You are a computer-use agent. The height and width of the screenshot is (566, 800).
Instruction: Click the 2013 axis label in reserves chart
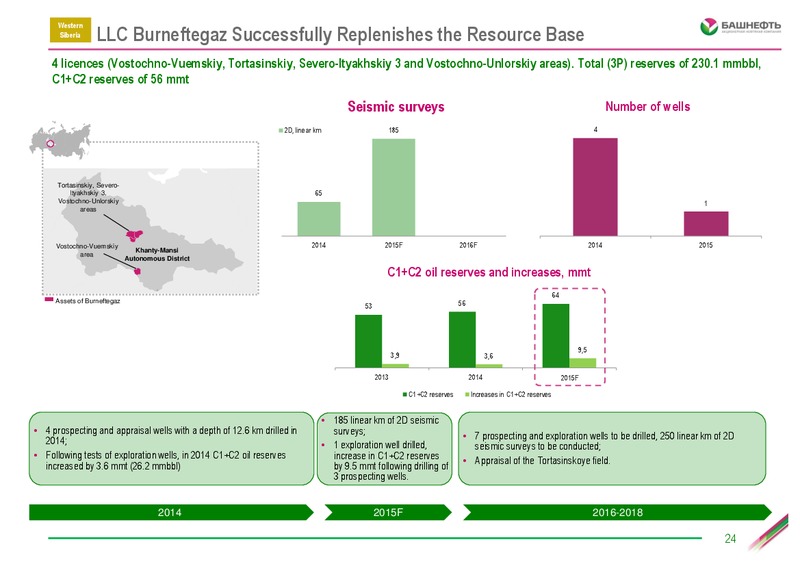tap(381, 377)
